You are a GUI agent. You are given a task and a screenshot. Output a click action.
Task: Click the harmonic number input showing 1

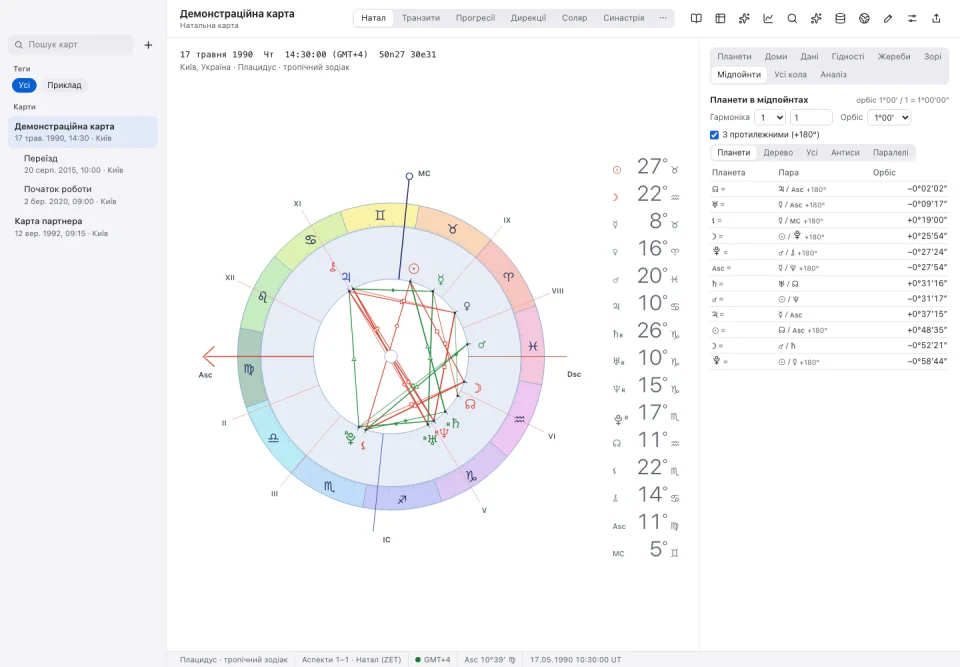[811, 118]
